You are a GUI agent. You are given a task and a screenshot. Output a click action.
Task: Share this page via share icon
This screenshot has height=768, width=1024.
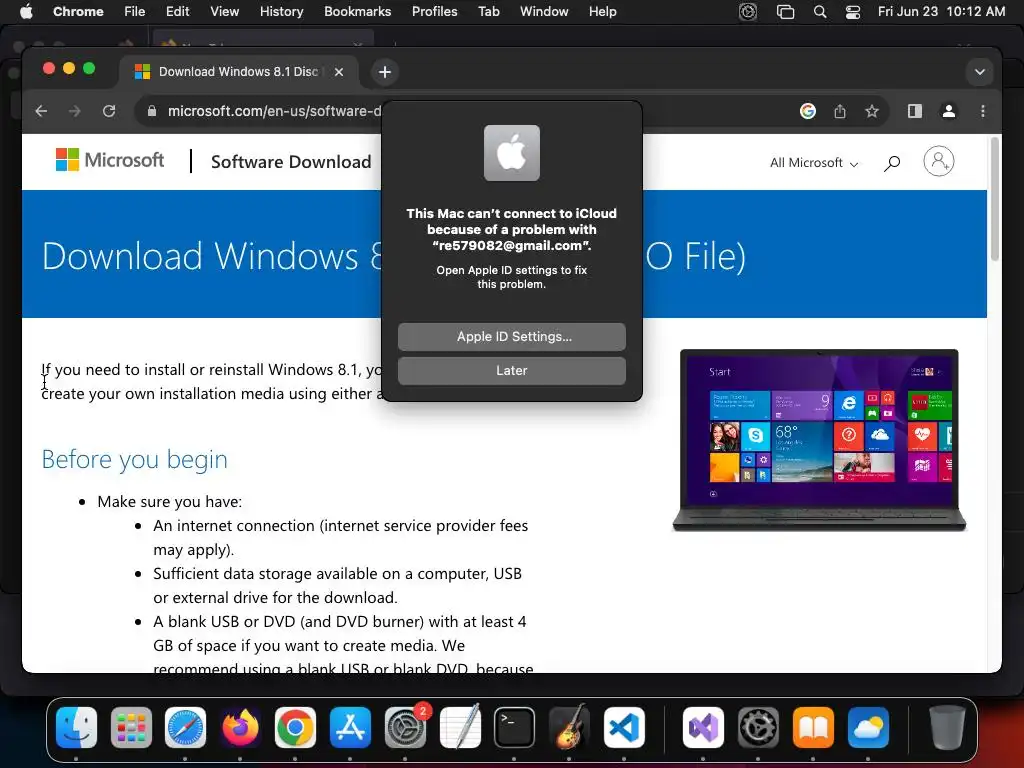coord(840,111)
